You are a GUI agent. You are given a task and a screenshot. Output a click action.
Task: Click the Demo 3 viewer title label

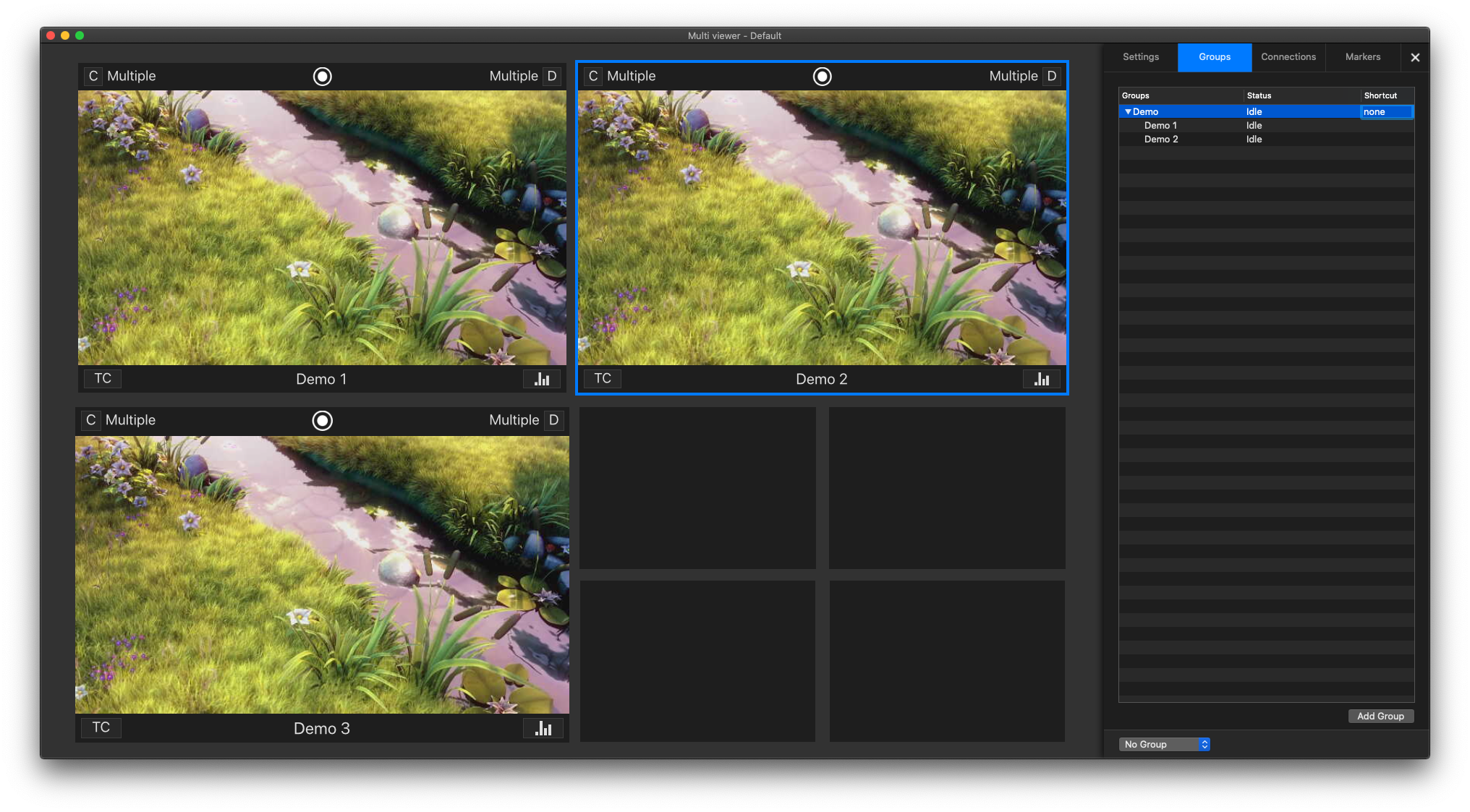322,728
